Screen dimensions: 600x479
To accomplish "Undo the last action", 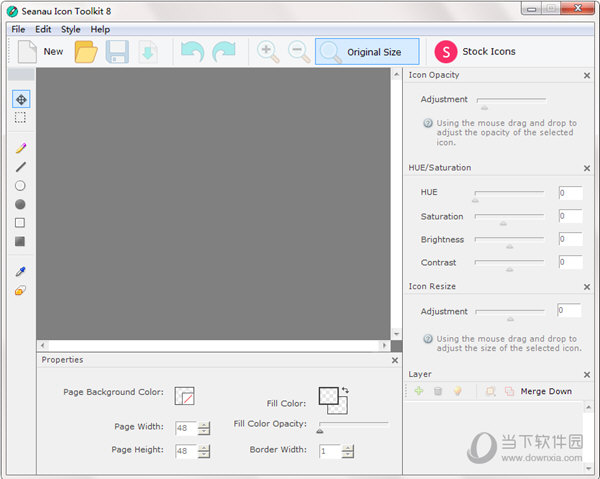I will (192, 52).
